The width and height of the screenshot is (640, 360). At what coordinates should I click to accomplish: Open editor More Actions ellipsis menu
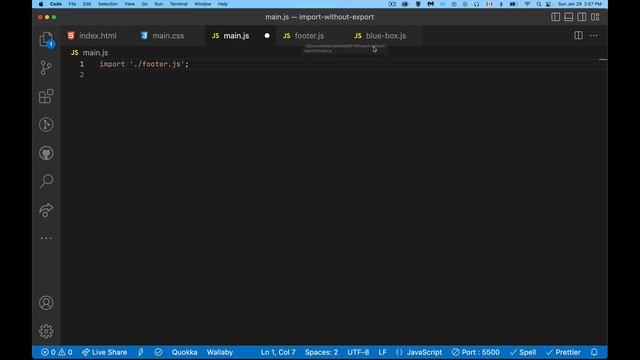coord(593,36)
